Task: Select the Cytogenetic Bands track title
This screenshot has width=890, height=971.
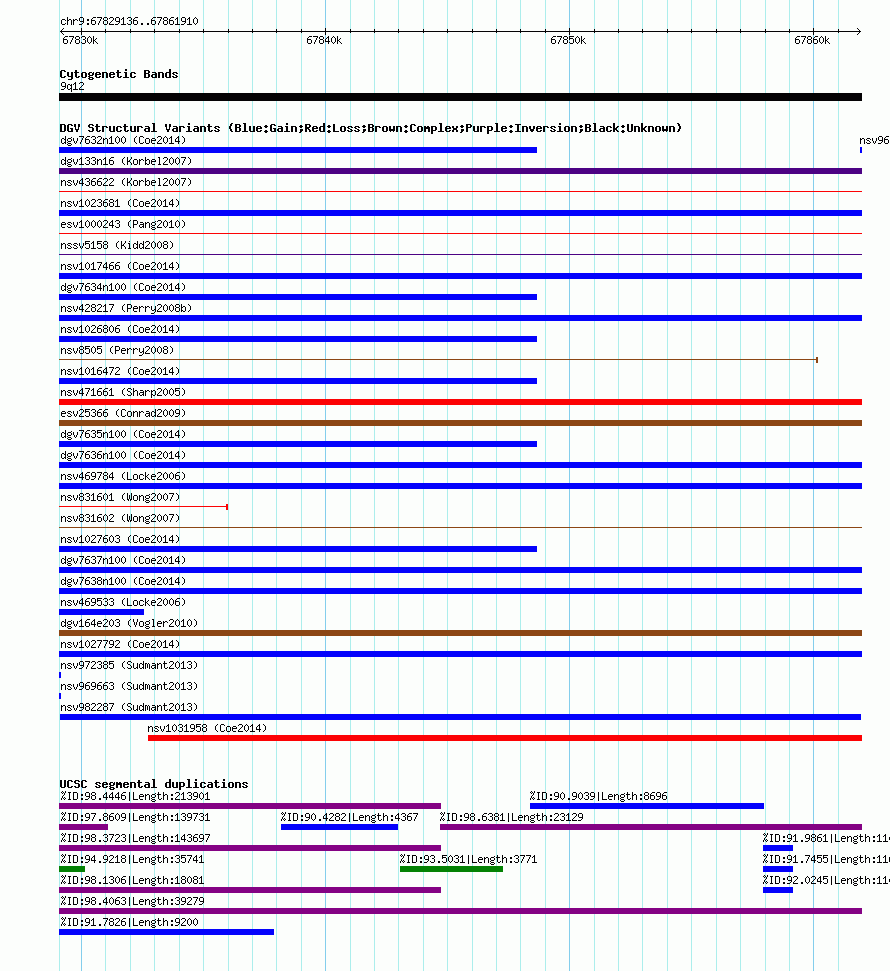Action: 119,74
